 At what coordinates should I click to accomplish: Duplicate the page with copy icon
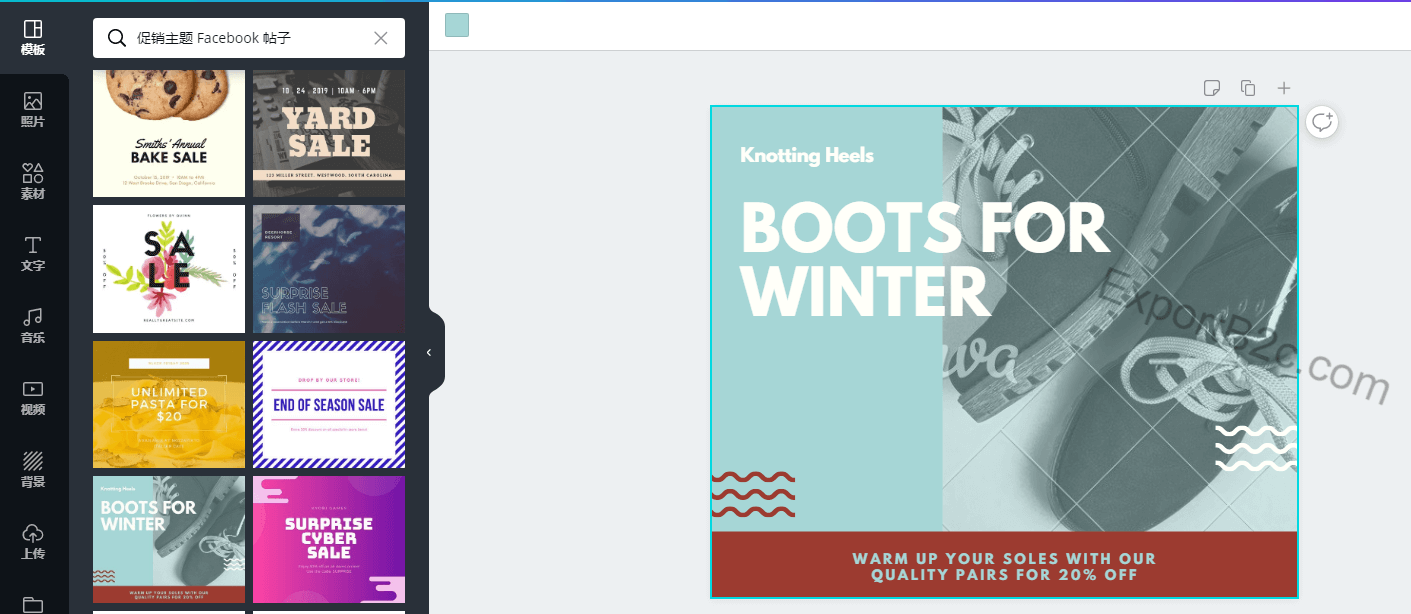click(1248, 88)
